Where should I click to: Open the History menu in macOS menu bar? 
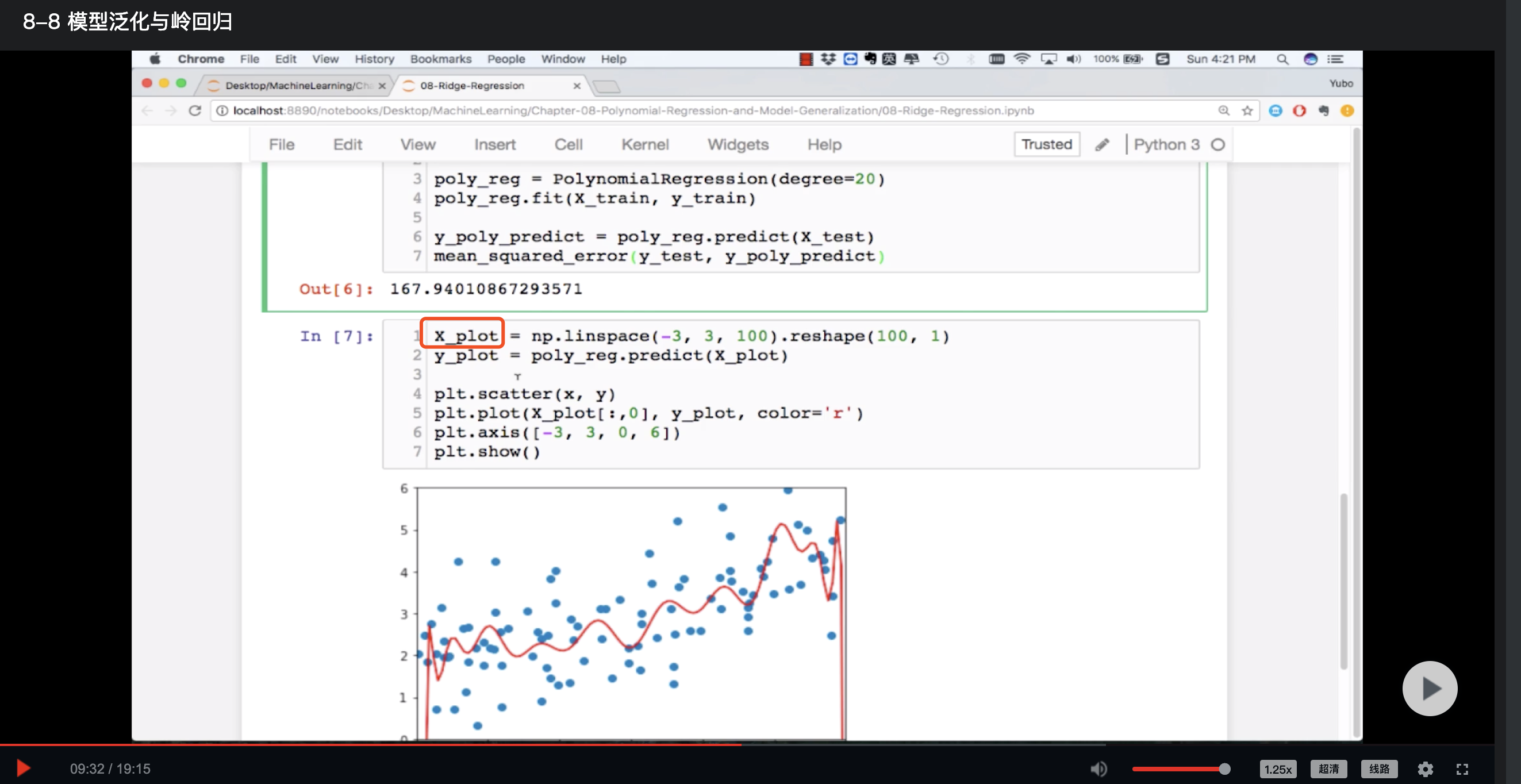pos(374,59)
